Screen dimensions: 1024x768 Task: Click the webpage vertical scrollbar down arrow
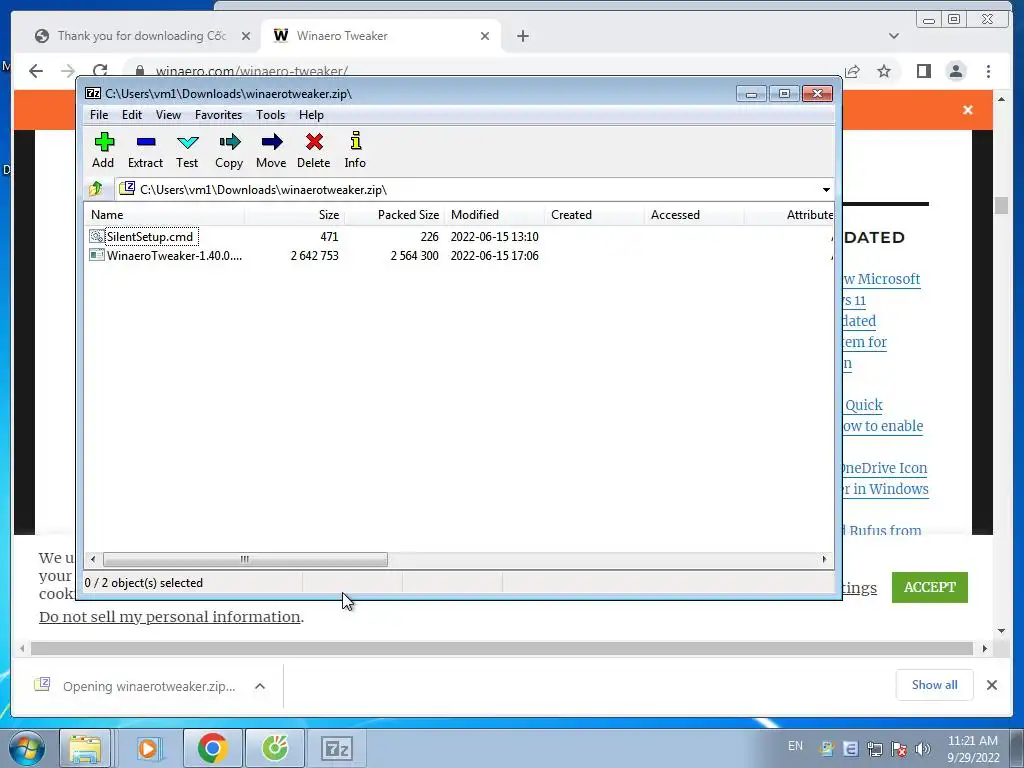(x=1001, y=631)
